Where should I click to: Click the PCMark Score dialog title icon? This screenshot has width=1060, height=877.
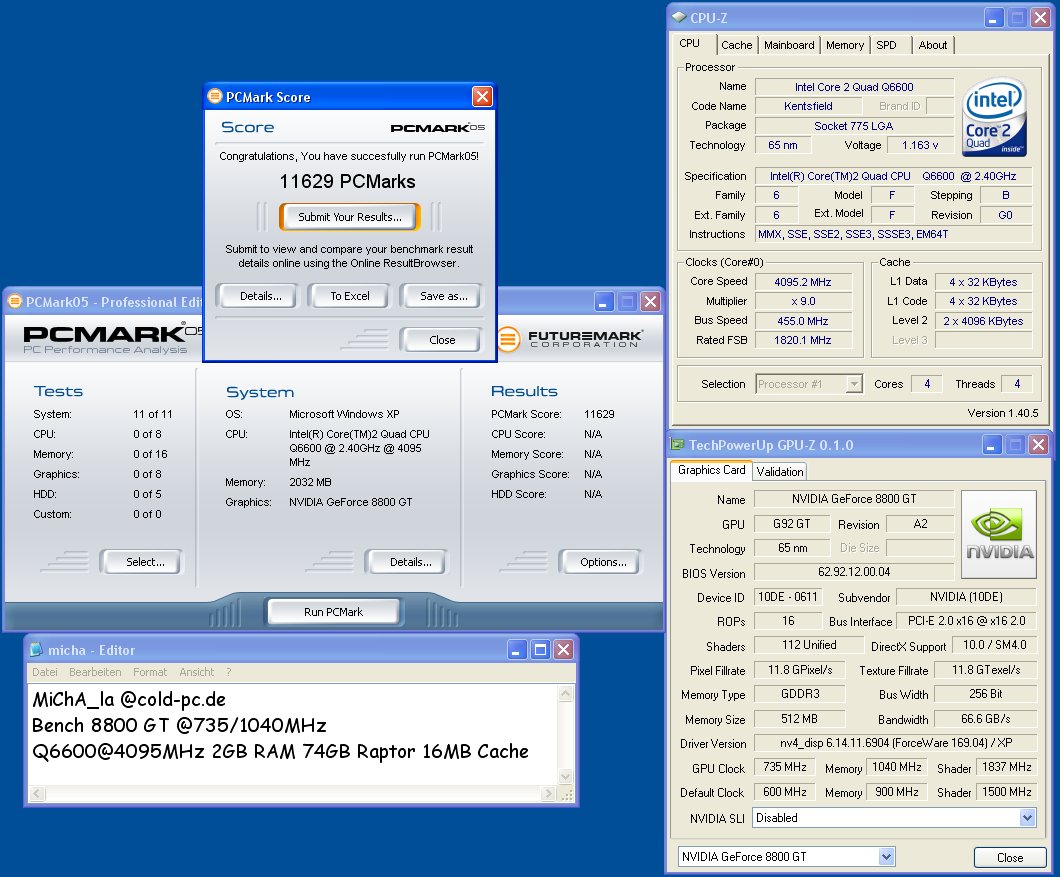(x=214, y=96)
